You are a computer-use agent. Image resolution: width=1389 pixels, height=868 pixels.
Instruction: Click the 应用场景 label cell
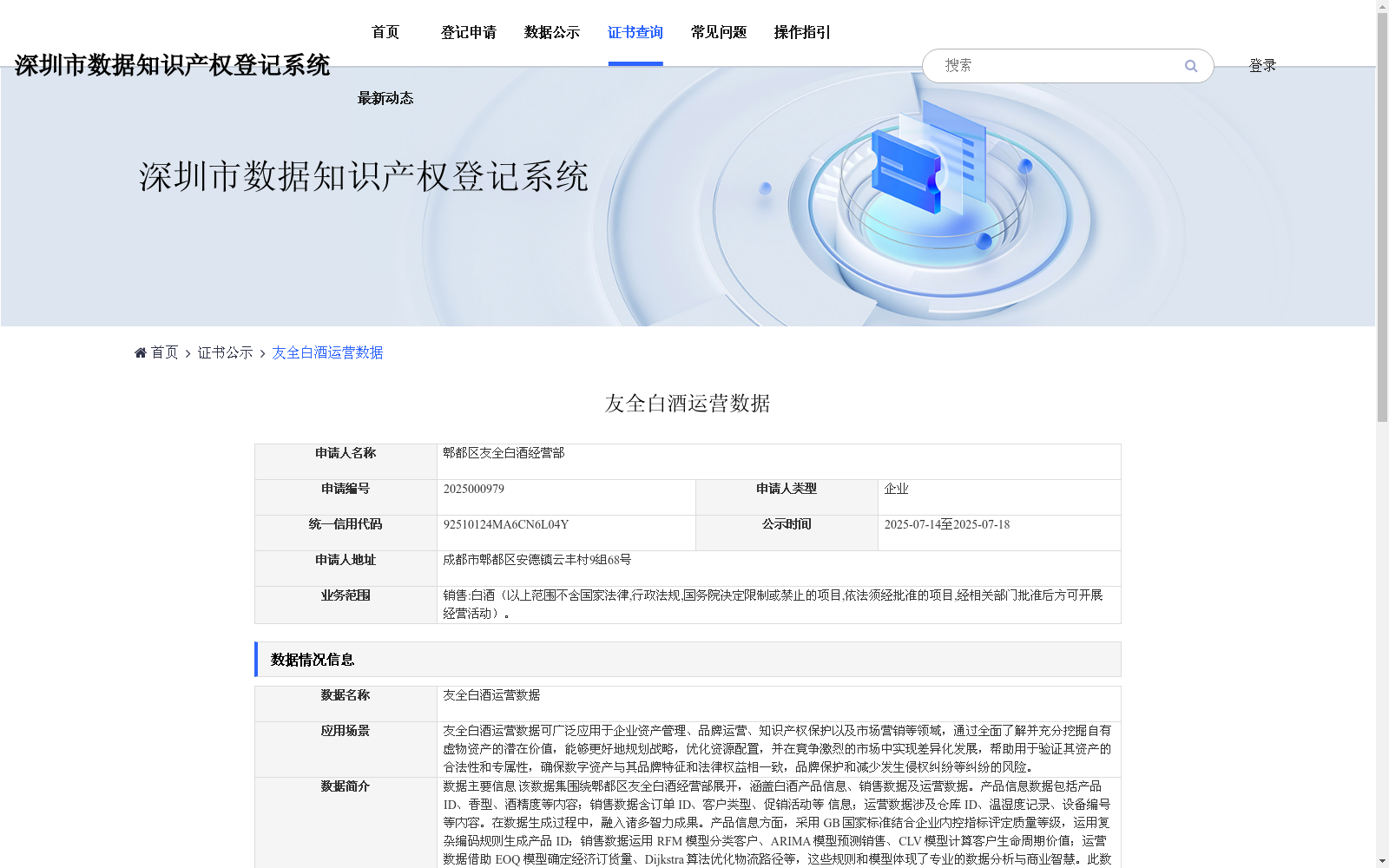[346, 749]
